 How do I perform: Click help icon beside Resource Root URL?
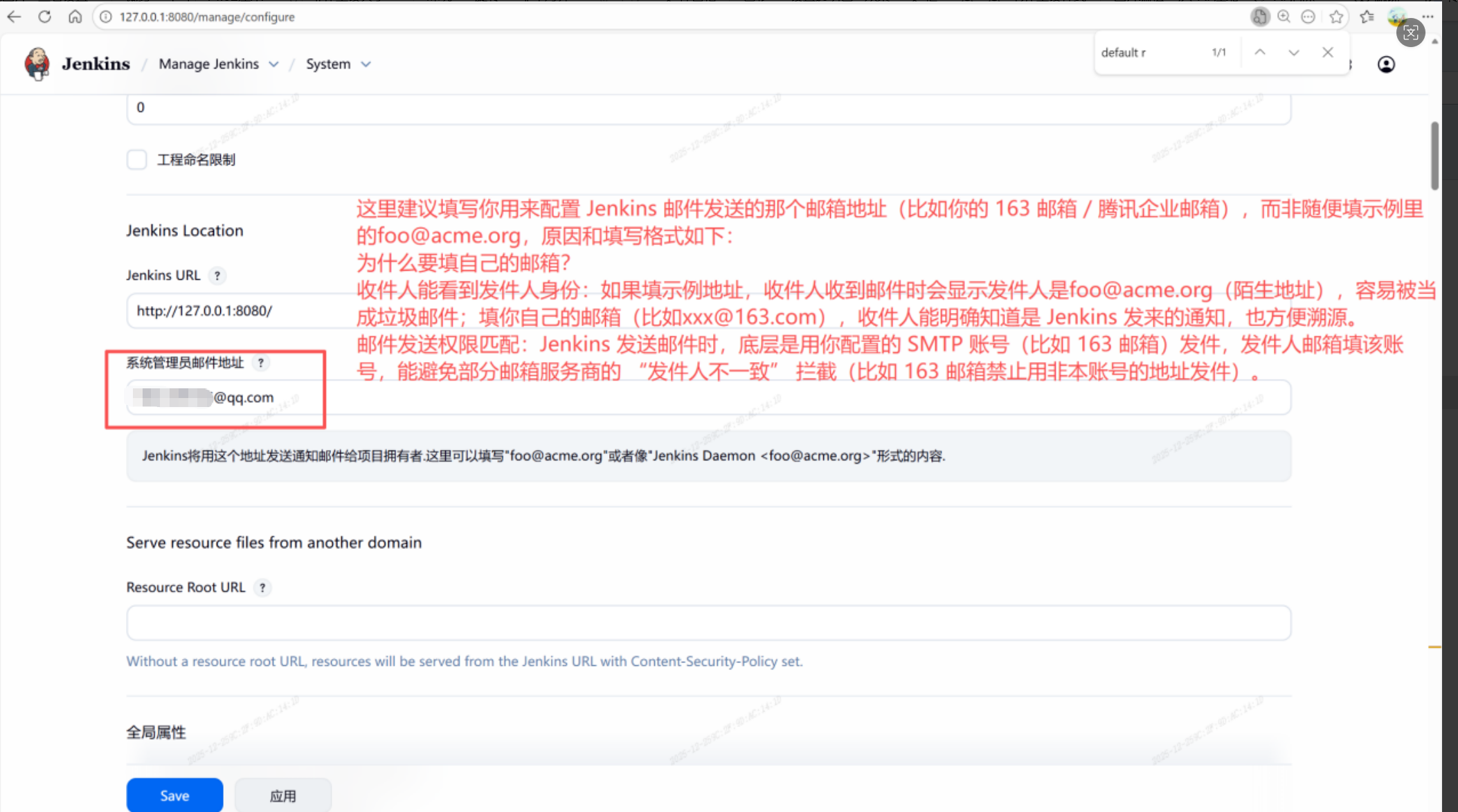pyautogui.click(x=262, y=588)
